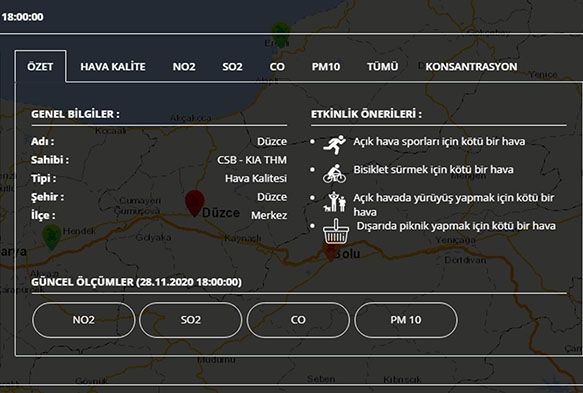Image resolution: width=583 pixels, height=393 pixels.
Task: Click the SO2 measurement pill button
Action: point(191,320)
